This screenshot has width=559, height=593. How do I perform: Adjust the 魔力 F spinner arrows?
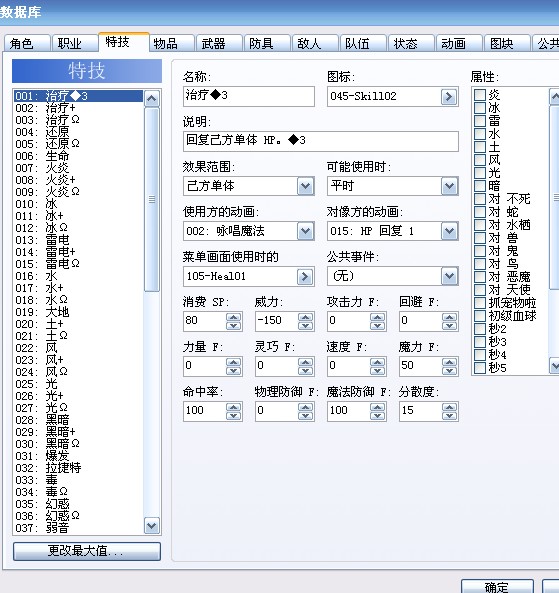tap(449, 366)
